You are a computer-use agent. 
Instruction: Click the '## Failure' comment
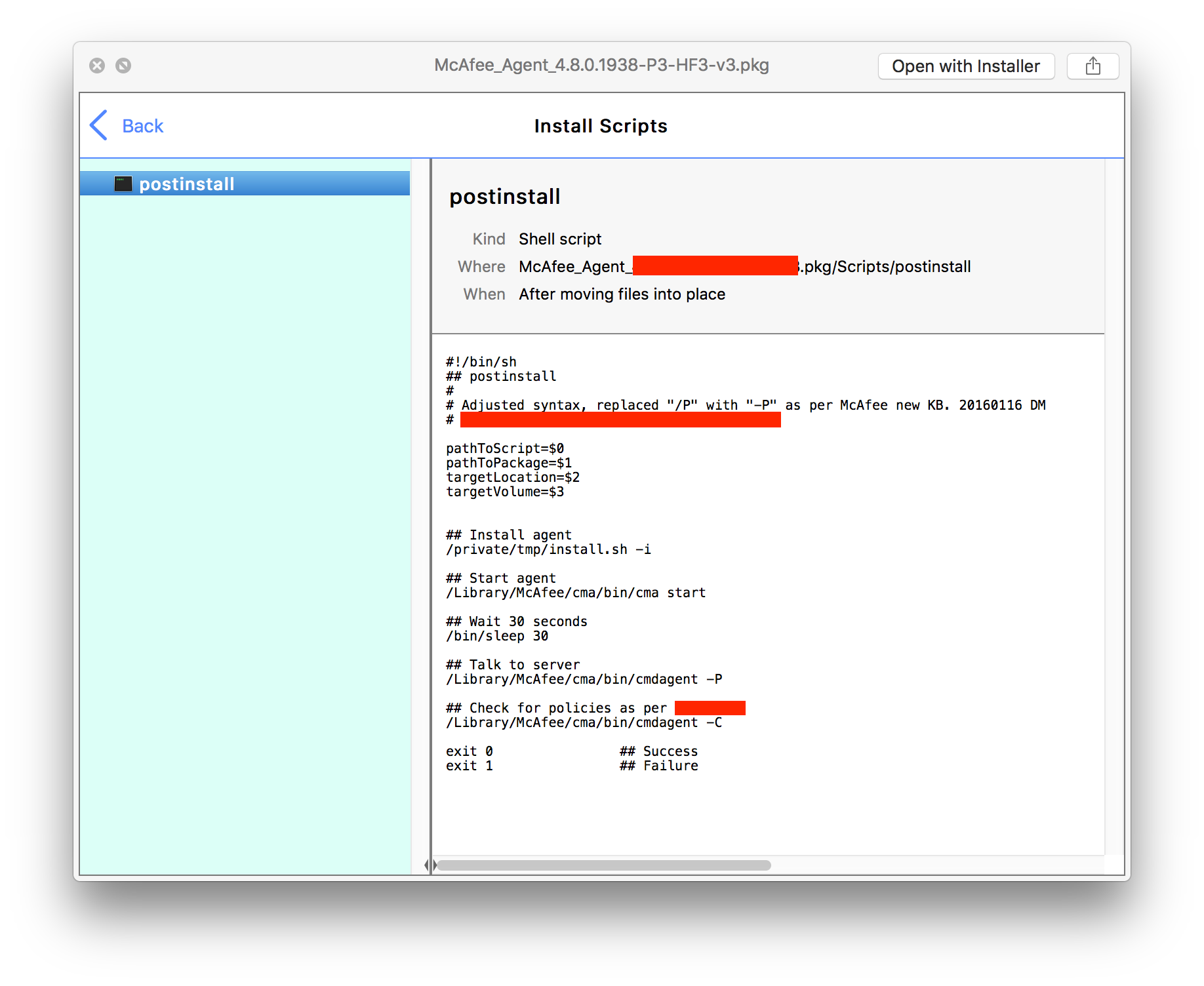tap(659, 766)
